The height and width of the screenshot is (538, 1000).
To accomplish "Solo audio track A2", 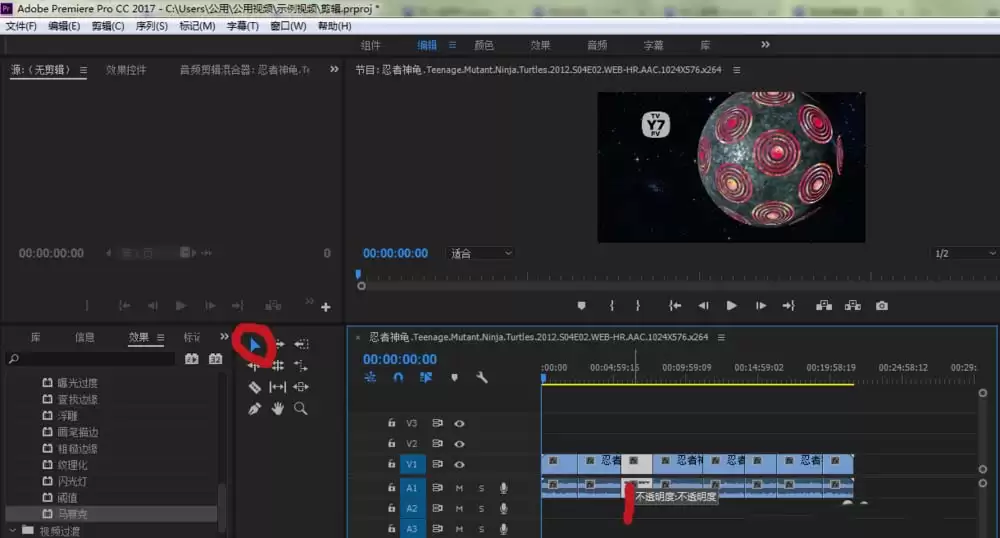I will coord(481,508).
